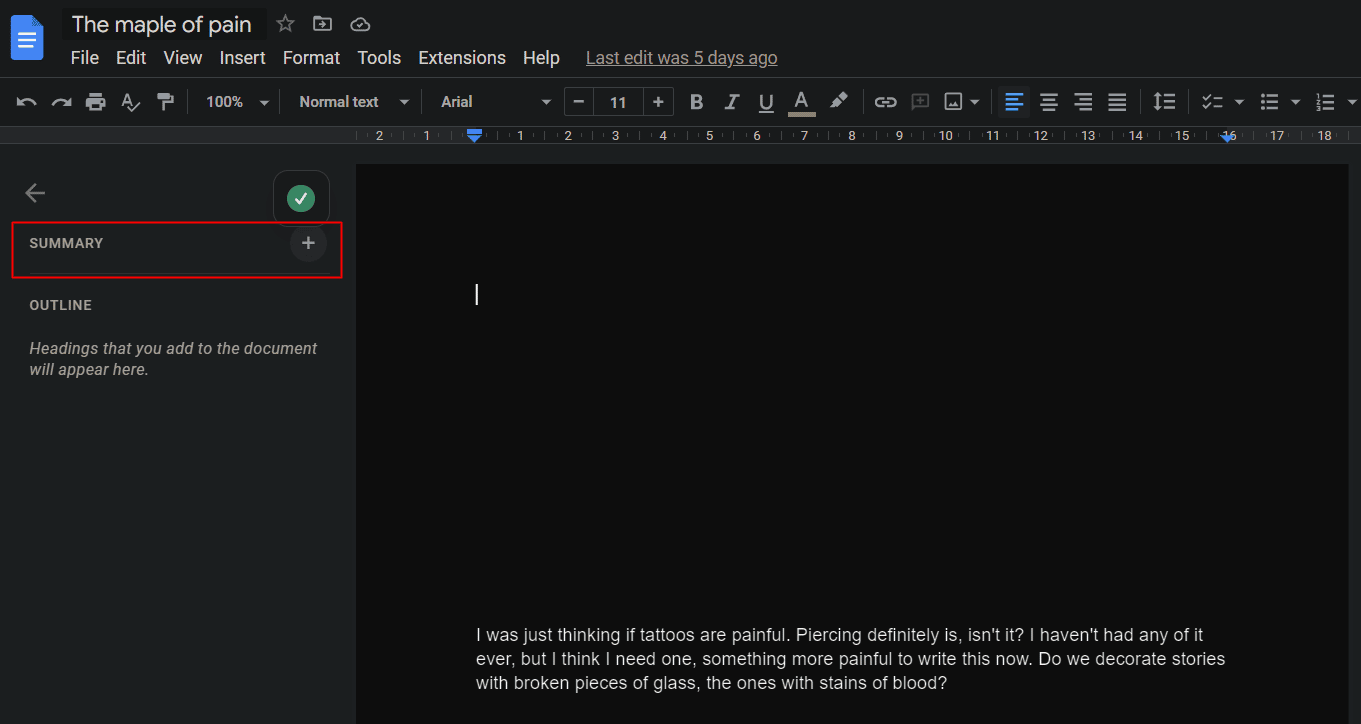Center align the text

click(1049, 102)
